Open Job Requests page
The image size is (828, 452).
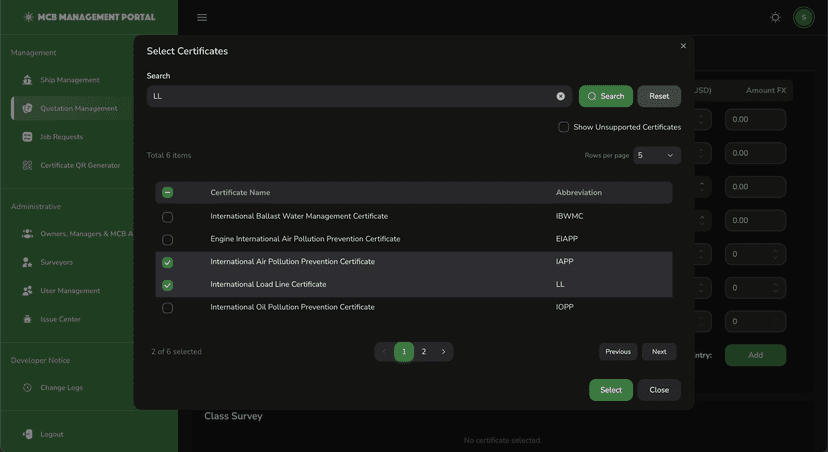tap(61, 137)
